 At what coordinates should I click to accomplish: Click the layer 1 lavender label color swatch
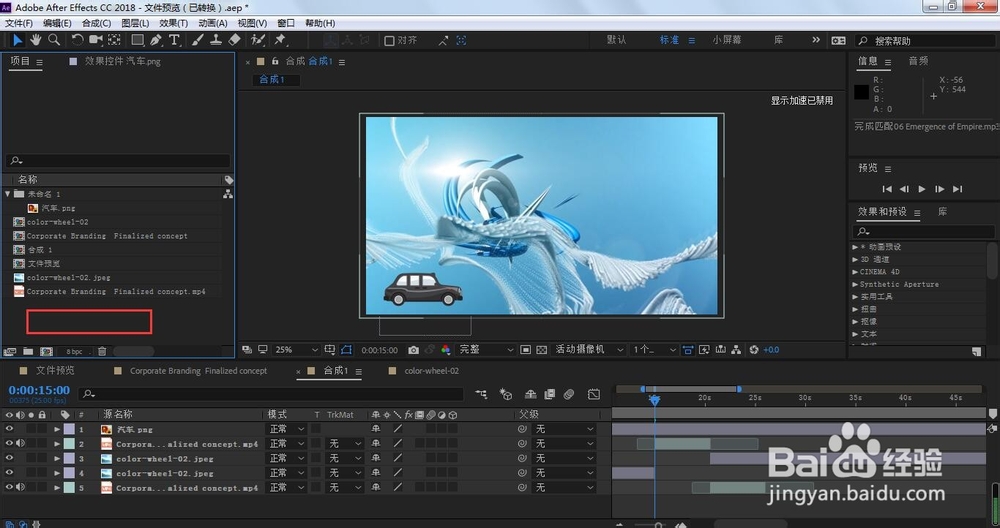69,429
